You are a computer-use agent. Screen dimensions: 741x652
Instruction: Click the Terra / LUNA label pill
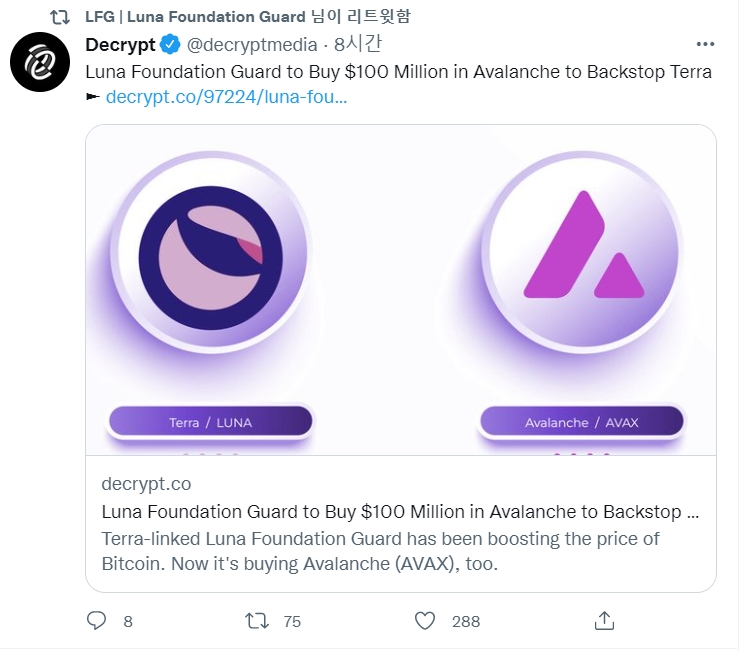tap(210, 422)
